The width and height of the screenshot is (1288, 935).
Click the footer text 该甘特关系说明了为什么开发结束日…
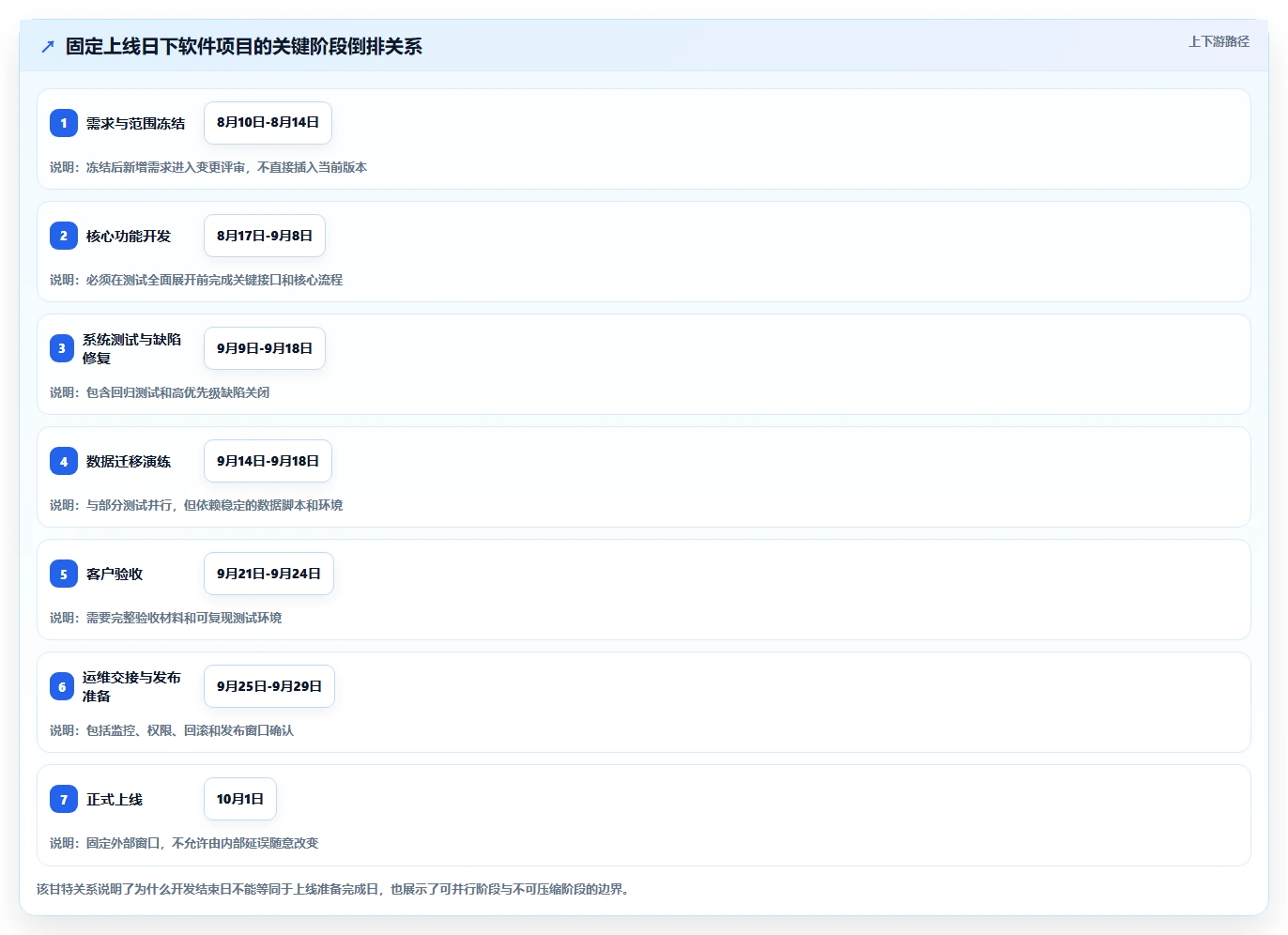333,889
